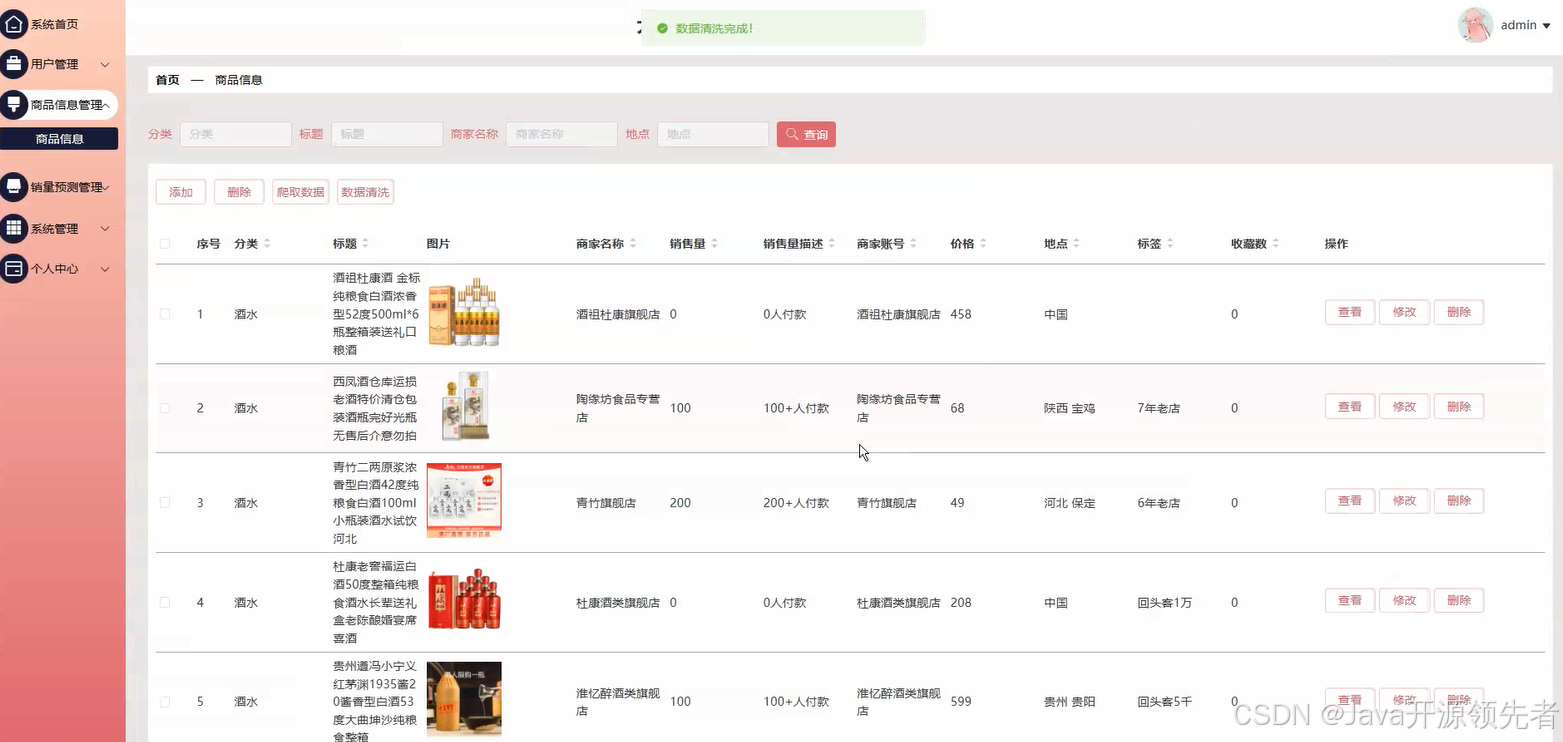Click the 首页 breadcrumb link
This screenshot has width=1563, height=742.
(167, 80)
